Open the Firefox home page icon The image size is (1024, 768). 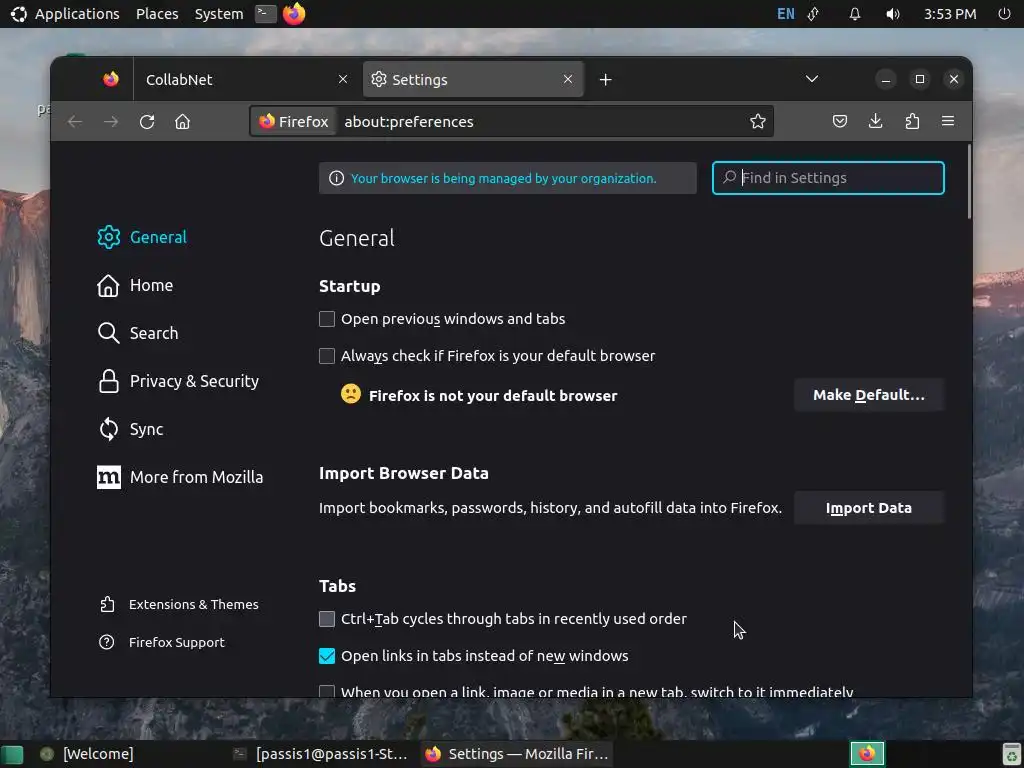coord(182,121)
